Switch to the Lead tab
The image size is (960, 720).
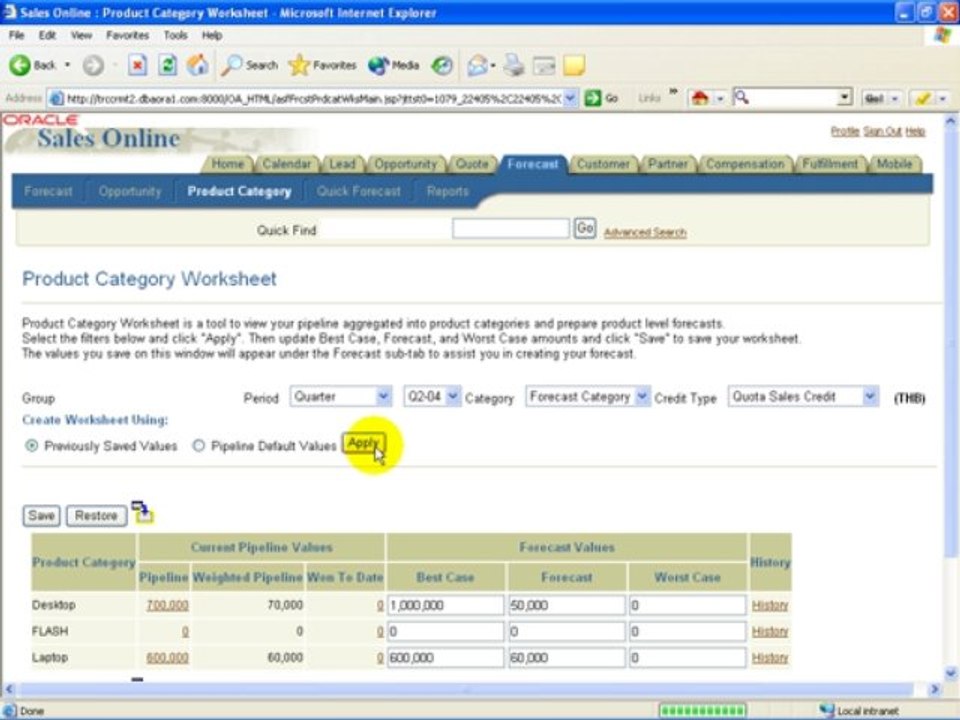(342, 164)
